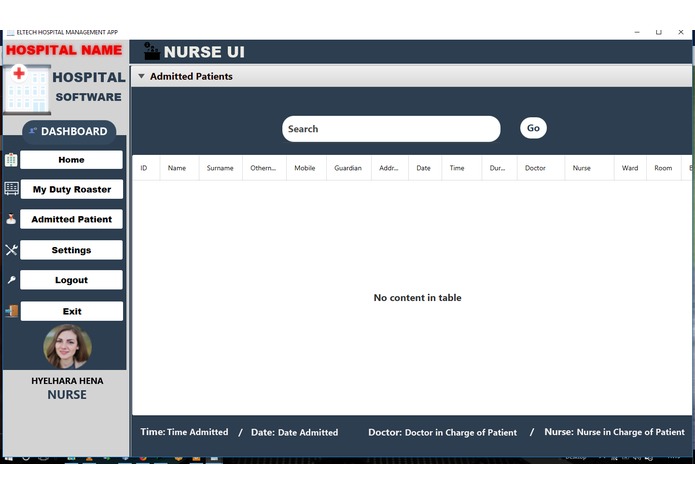Image resolution: width=695 pixels, height=494 pixels.
Task: Click 'Nurse in Charge of Patient' footer text
Action: 631,432
